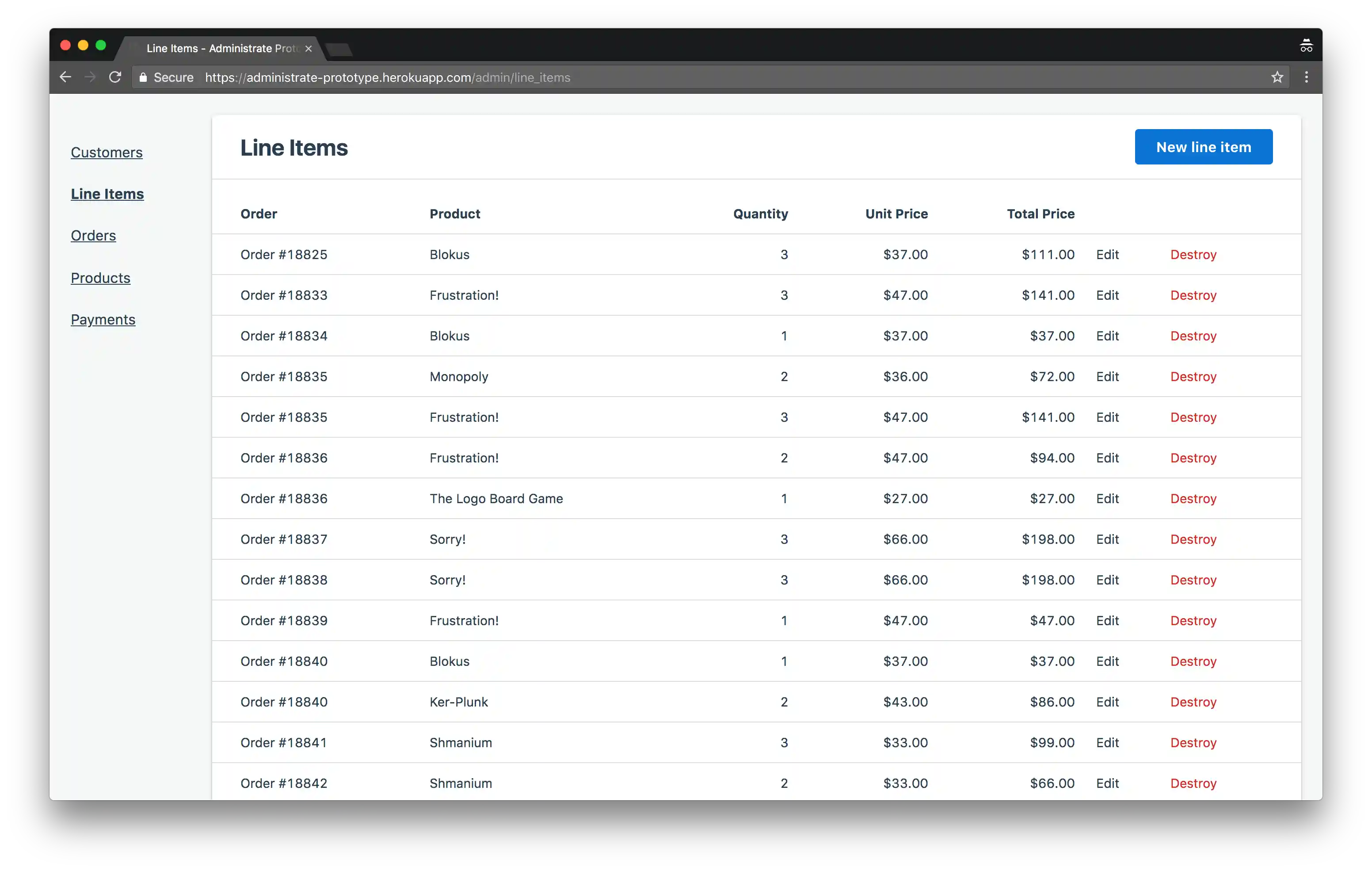
Task: Destroy the Order #18839 Frustration! row
Action: click(1193, 620)
